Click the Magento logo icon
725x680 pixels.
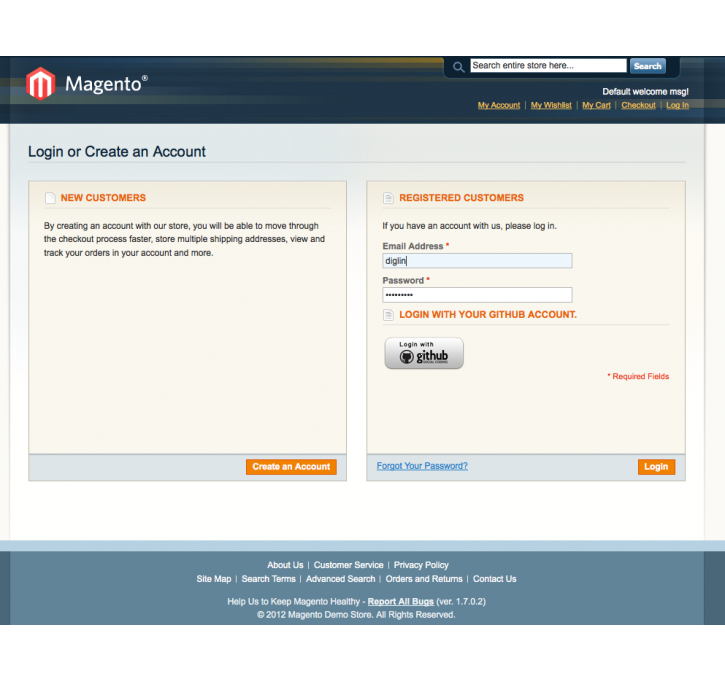coord(41,84)
